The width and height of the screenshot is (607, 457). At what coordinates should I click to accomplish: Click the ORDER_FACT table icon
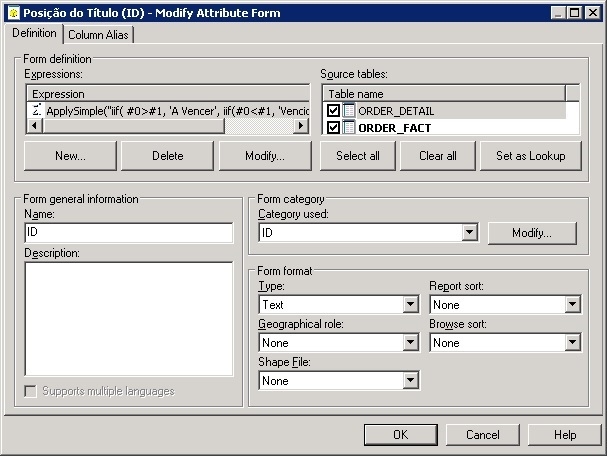coord(349,127)
